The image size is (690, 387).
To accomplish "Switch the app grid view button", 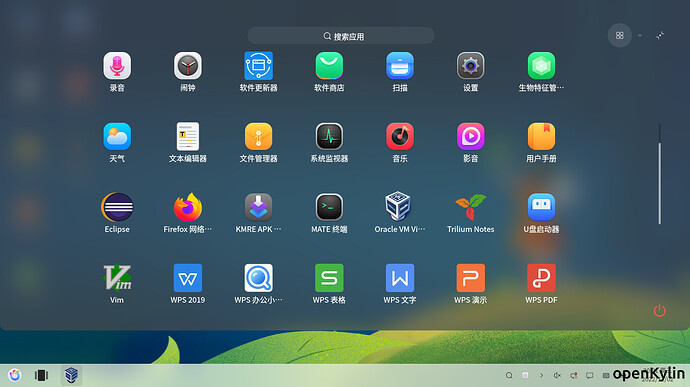I will click(620, 35).
